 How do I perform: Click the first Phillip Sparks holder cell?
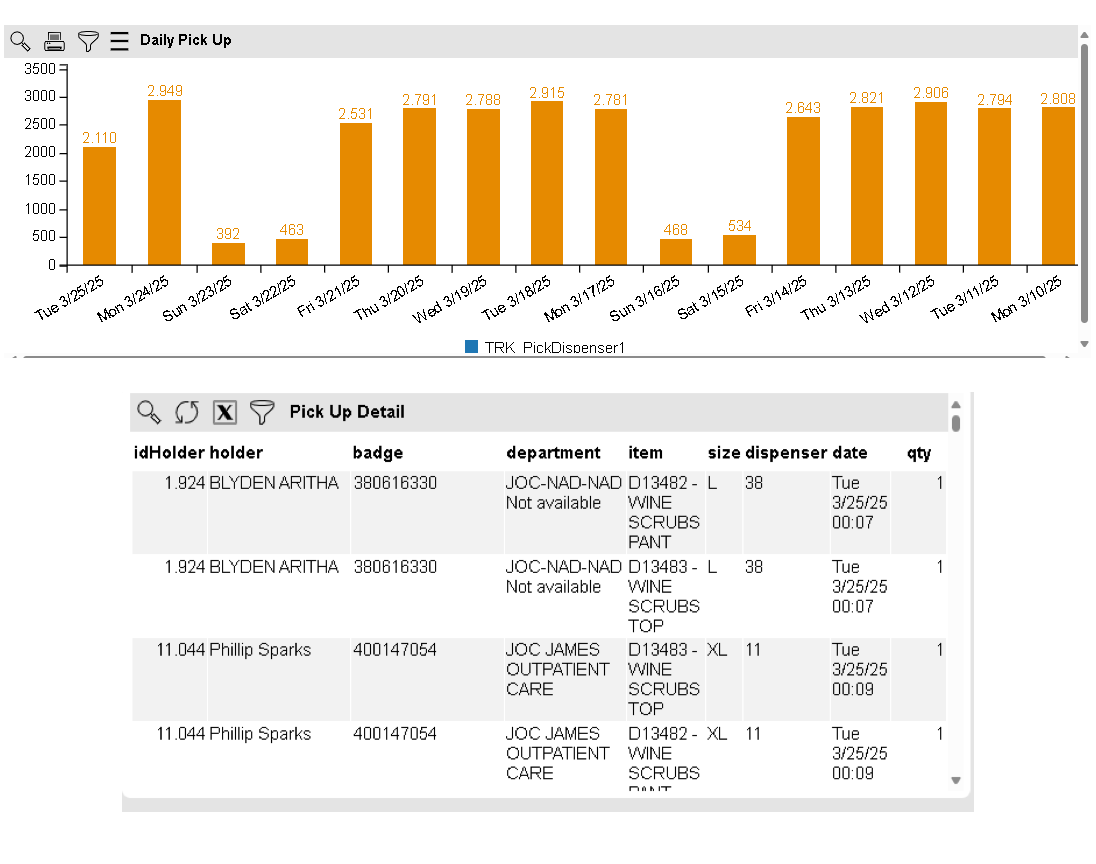(x=260, y=650)
